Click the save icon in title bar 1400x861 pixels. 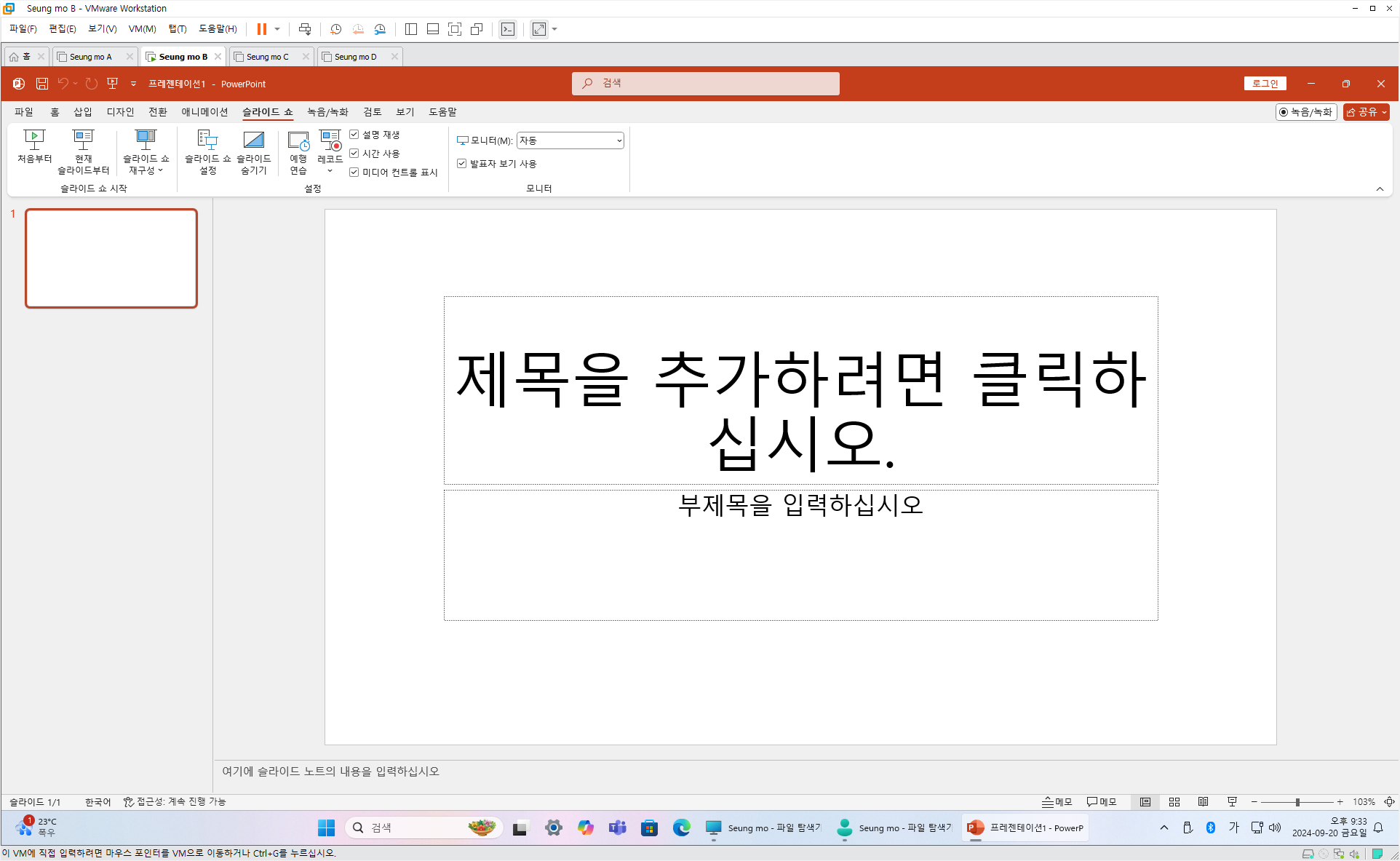click(x=42, y=84)
